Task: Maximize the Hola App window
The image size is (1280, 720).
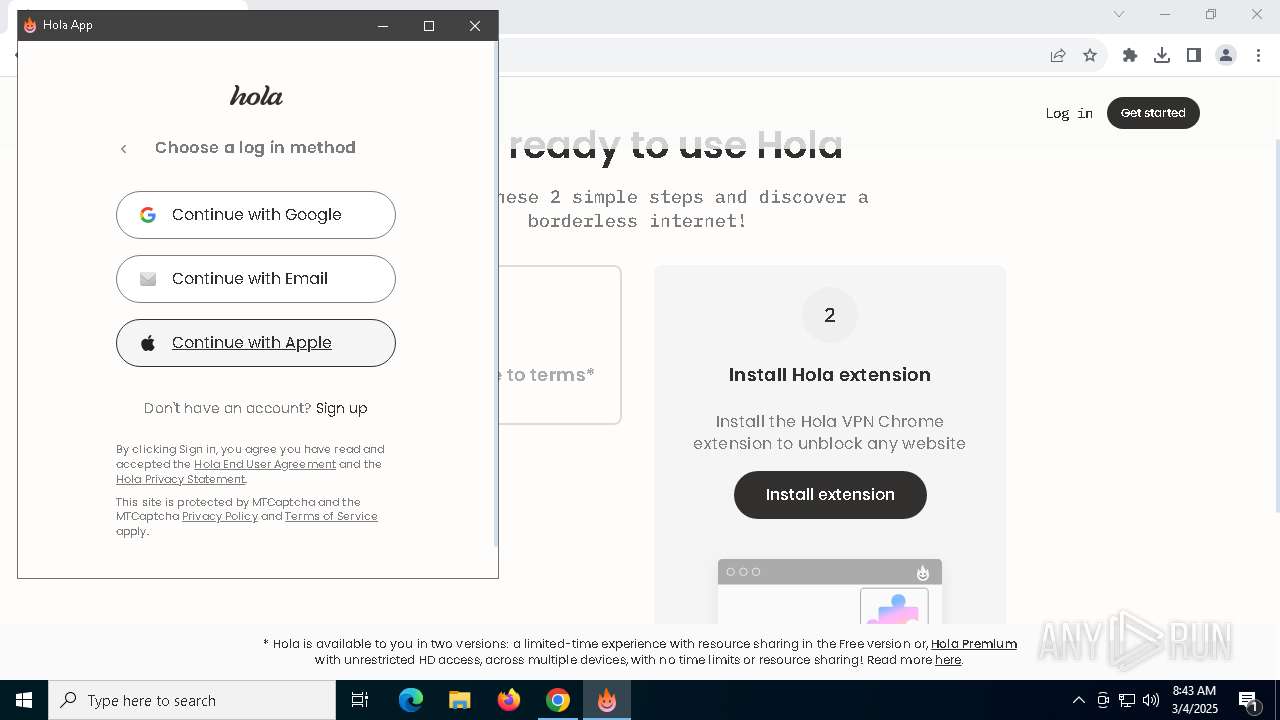Action: [x=429, y=26]
